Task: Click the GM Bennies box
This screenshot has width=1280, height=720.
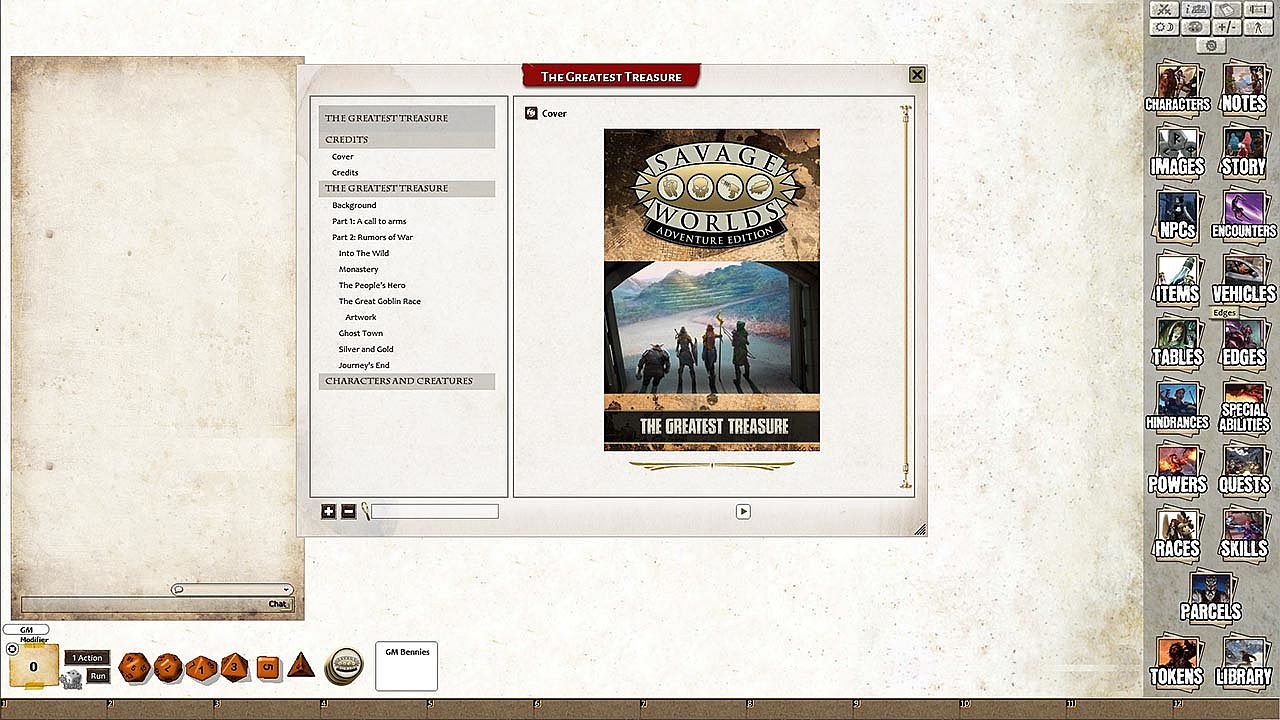Action: click(406, 666)
